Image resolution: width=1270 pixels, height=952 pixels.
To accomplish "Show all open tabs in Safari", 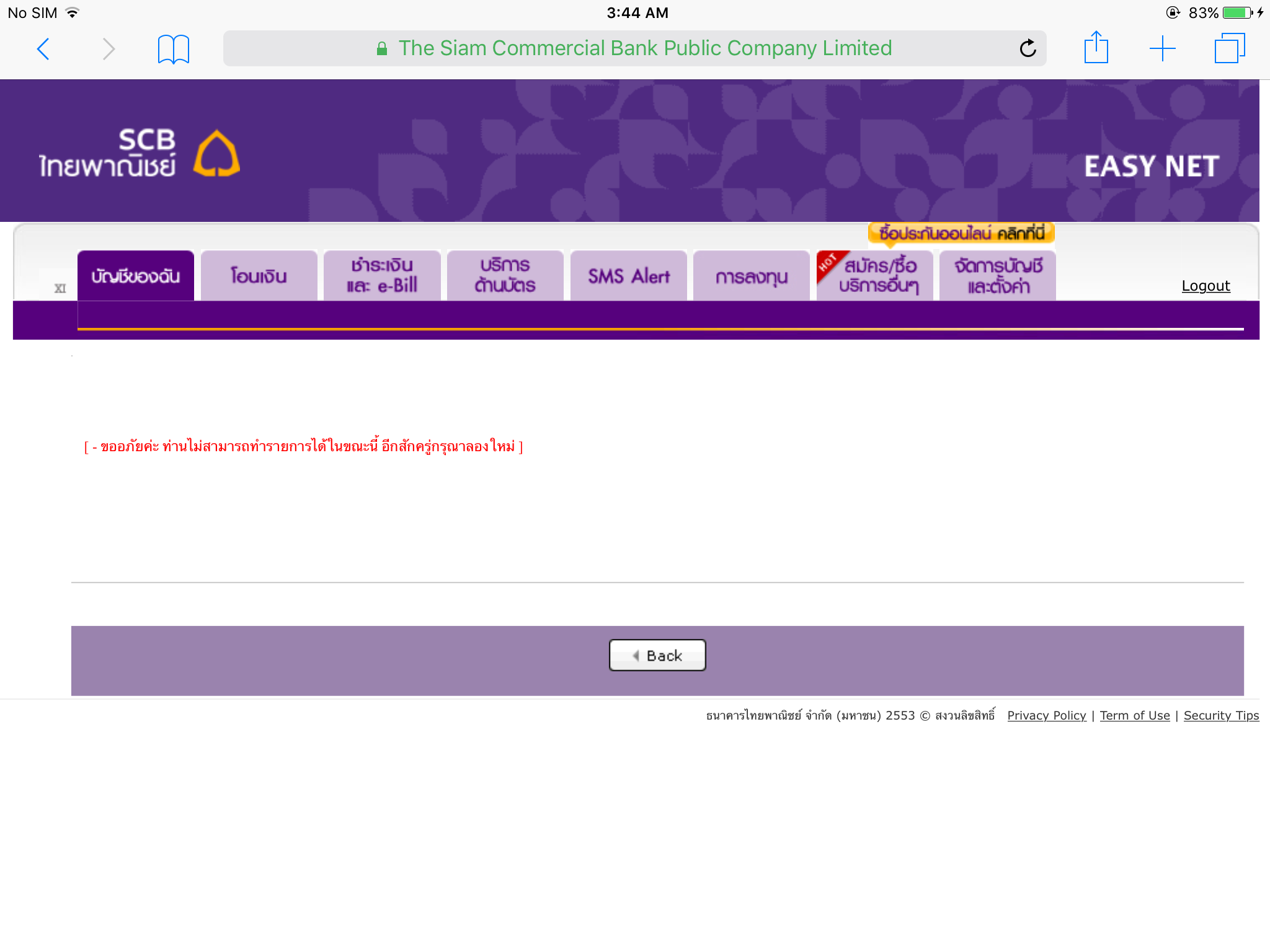I will pyautogui.click(x=1229, y=48).
